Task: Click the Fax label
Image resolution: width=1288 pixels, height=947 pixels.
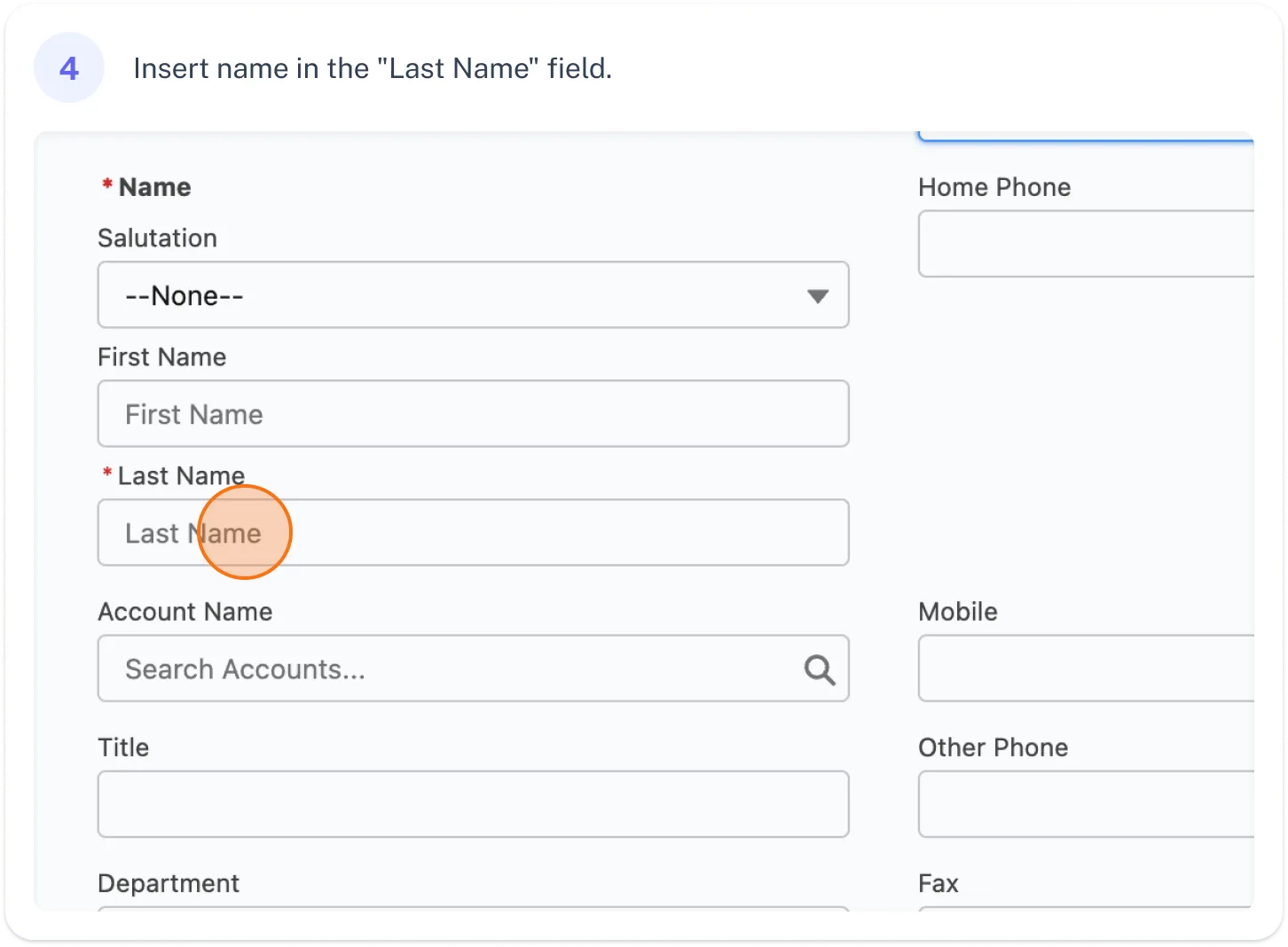Action: tap(939, 883)
